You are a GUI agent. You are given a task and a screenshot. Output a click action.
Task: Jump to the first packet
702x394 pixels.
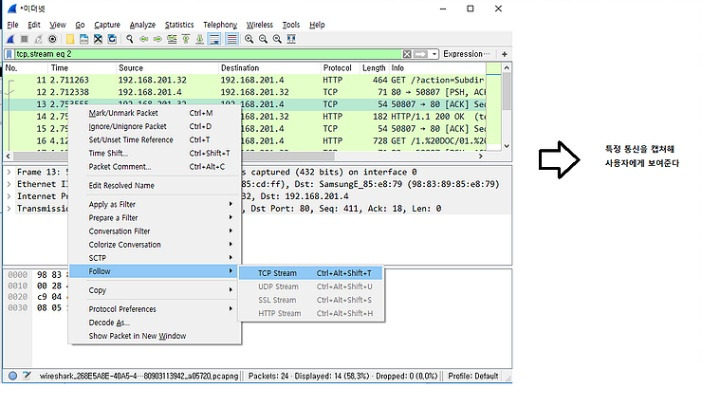185,39
